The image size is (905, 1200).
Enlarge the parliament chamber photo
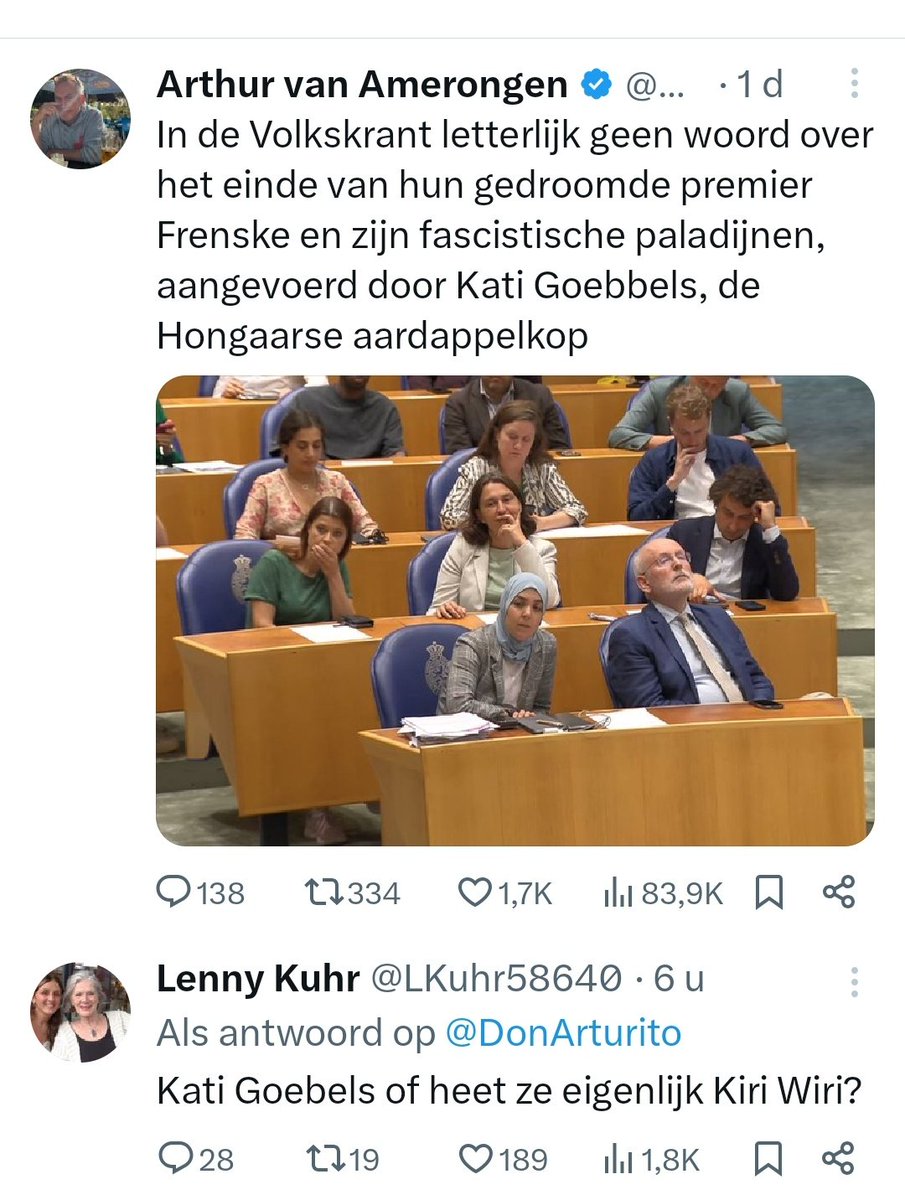[515, 610]
